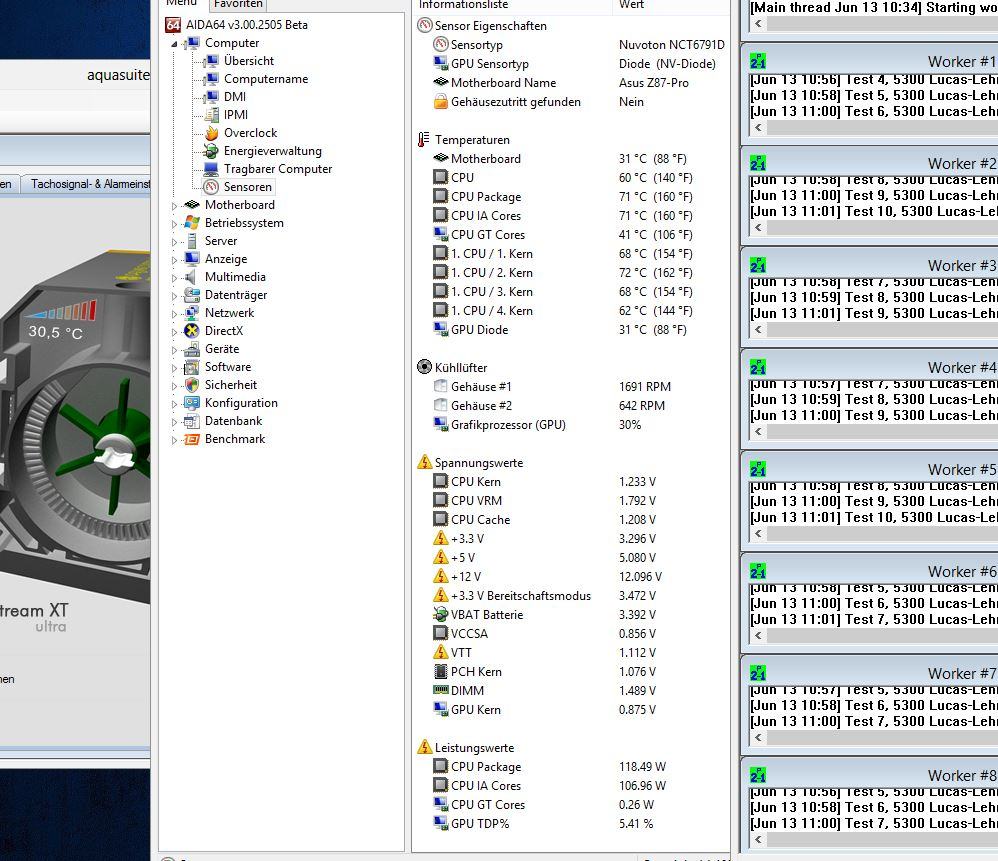Click the Worker #5 Prime95 window icon
The image size is (998, 861).
(758, 469)
